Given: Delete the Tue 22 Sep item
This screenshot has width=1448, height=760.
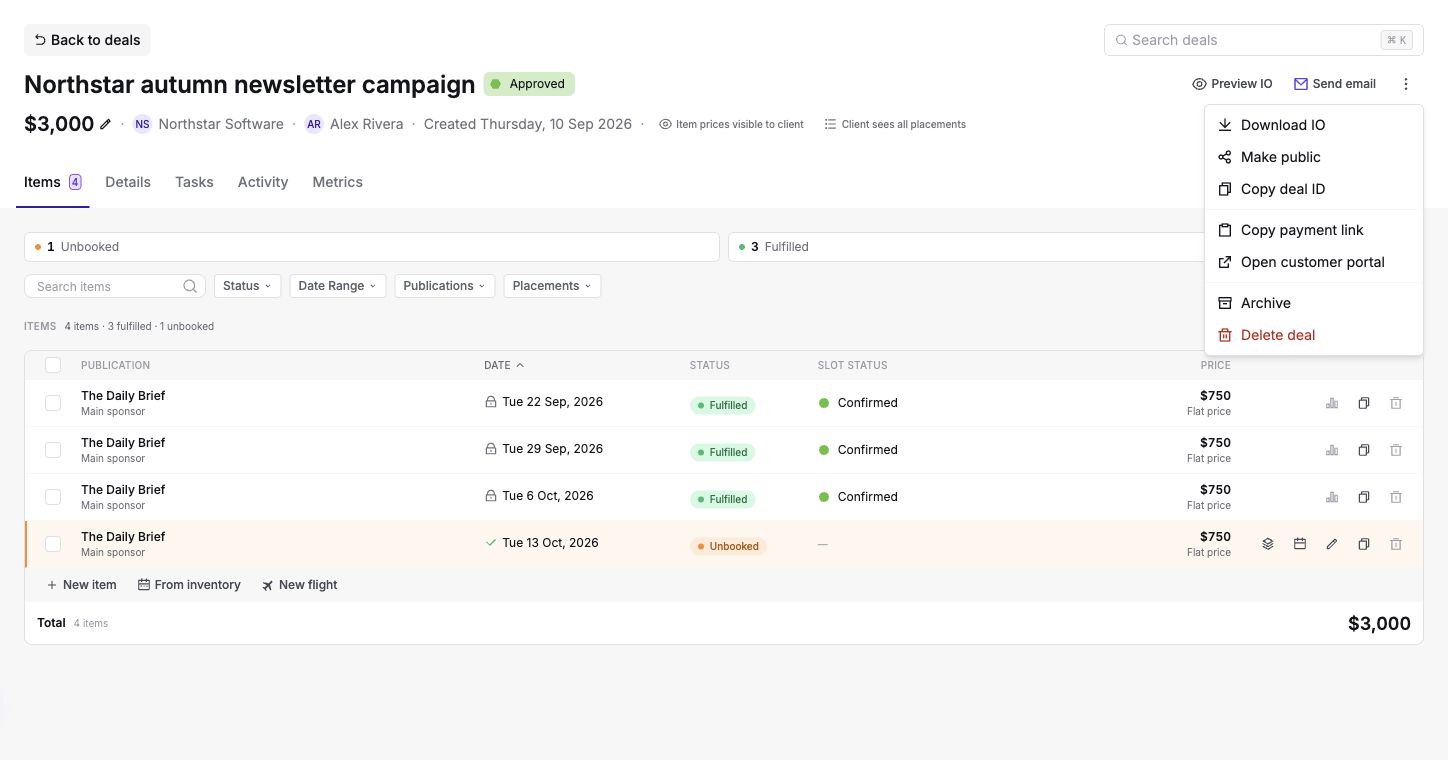Looking at the screenshot, I should click(1396, 403).
